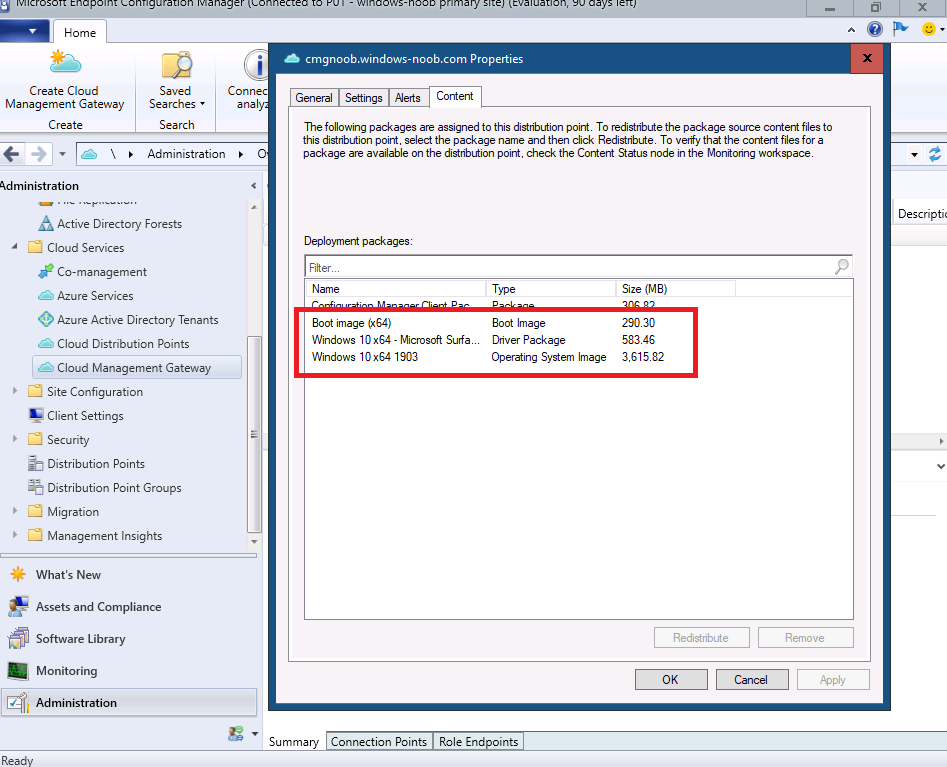
Task: Click the OK button
Action: pyautogui.click(x=670, y=679)
